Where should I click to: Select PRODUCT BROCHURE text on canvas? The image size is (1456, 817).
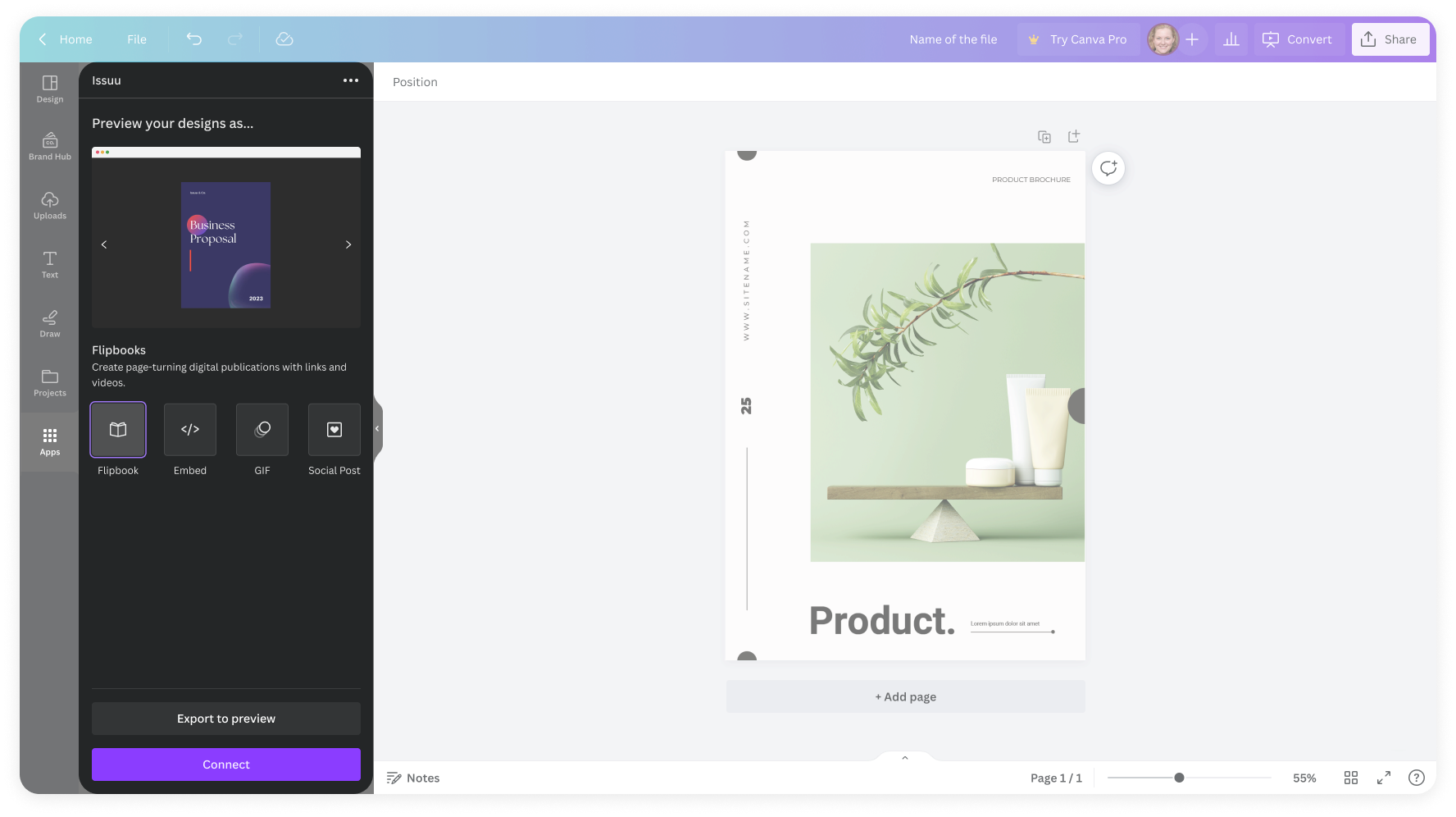tap(1031, 180)
